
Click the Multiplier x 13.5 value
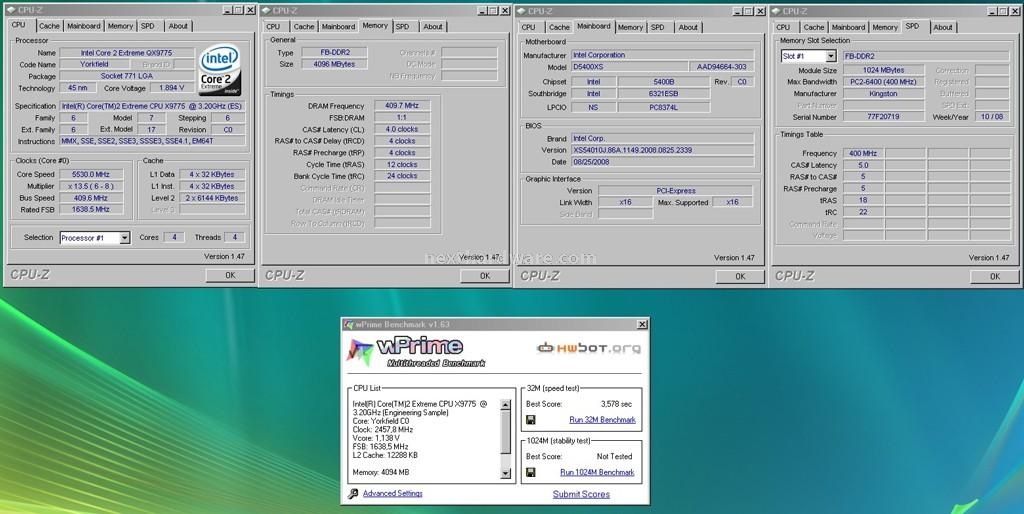[91, 186]
